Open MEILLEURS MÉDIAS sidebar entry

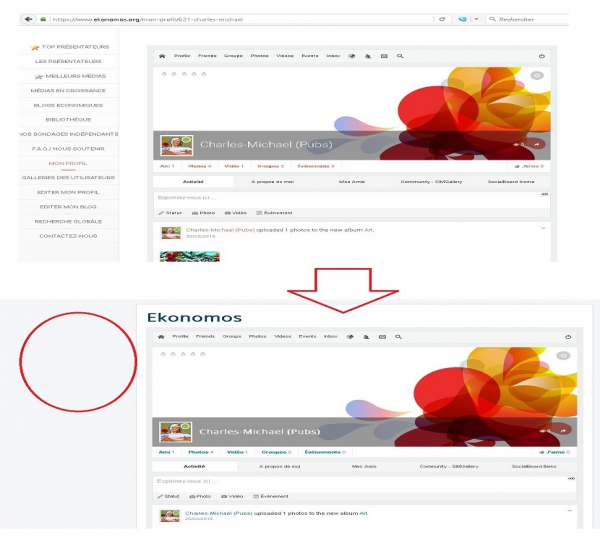click(69, 76)
